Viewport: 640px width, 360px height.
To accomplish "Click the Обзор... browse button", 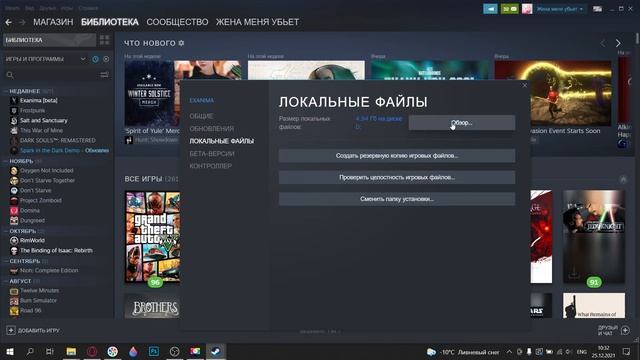I will (462, 123).
